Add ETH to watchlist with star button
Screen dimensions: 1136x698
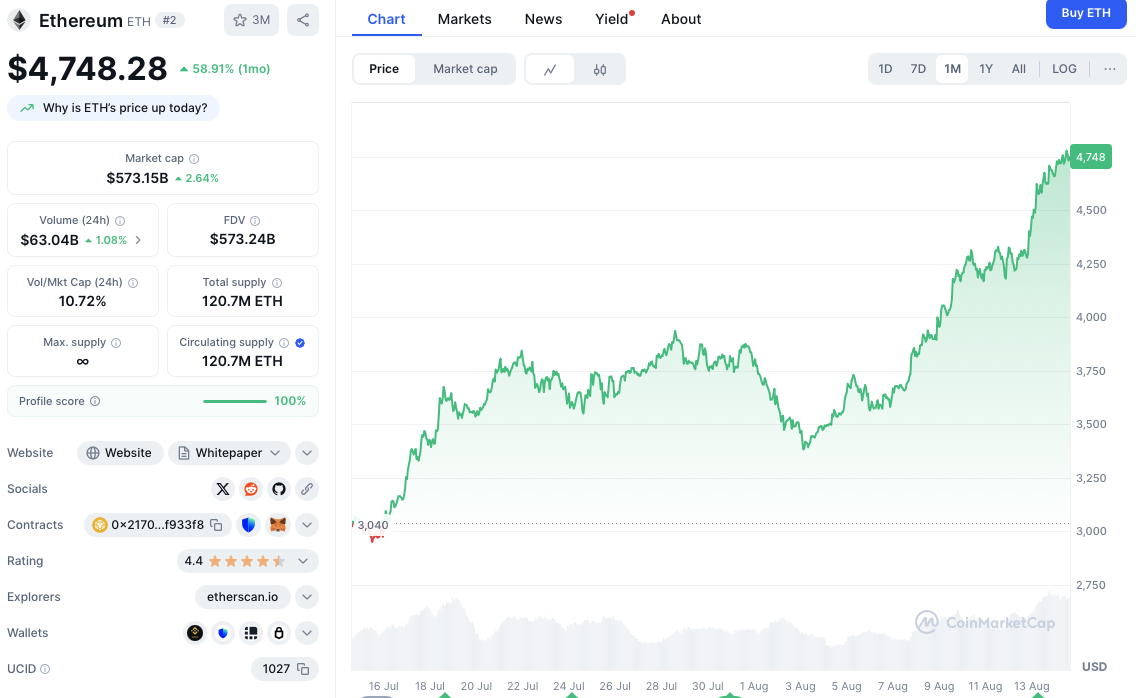tap(251, 20)
